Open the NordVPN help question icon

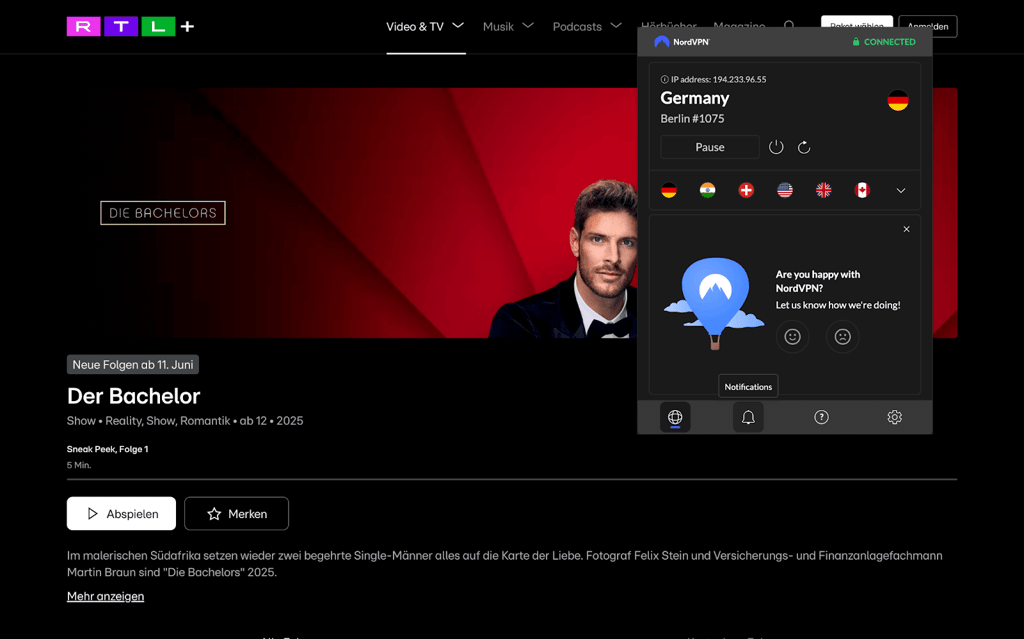click(x=822, y=417)
